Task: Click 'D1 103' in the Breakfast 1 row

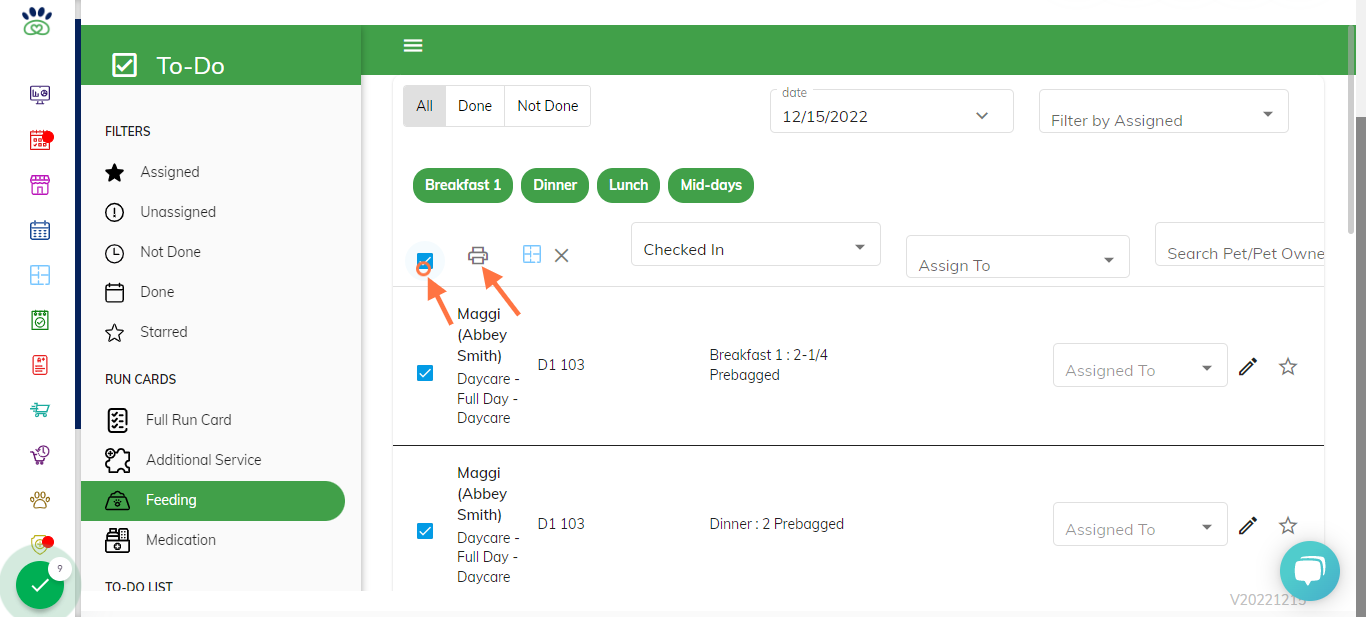Action: tap(561, 365)
